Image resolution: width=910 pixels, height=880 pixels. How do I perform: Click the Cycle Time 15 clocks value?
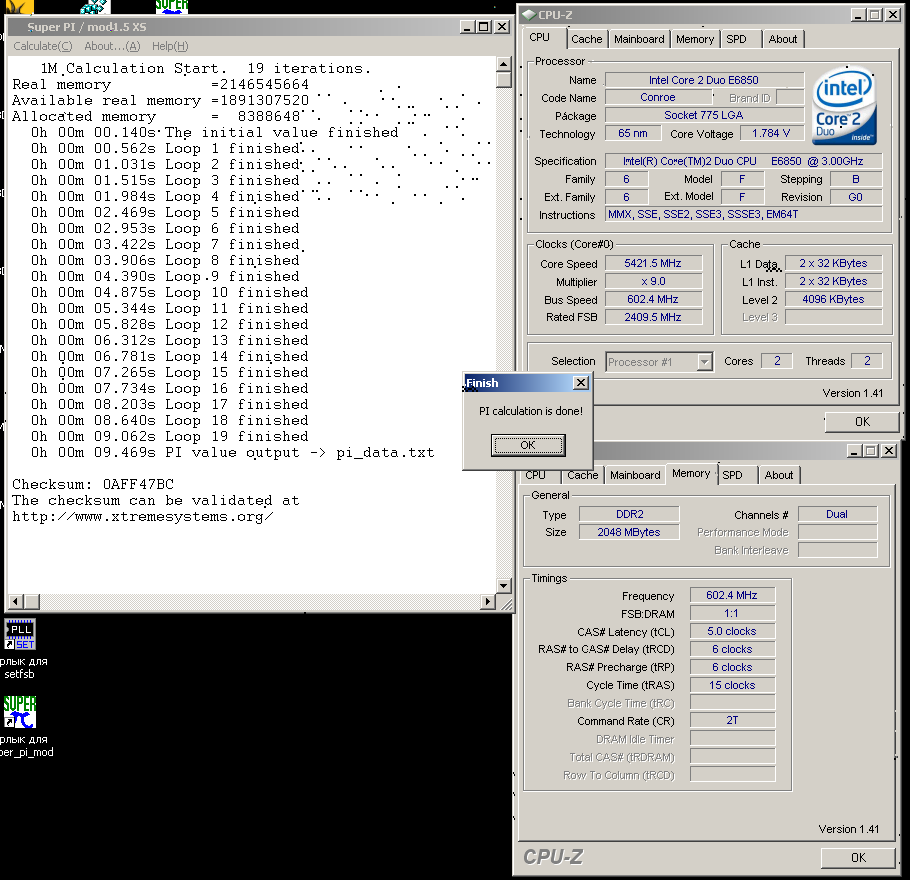tap(732, 686)
